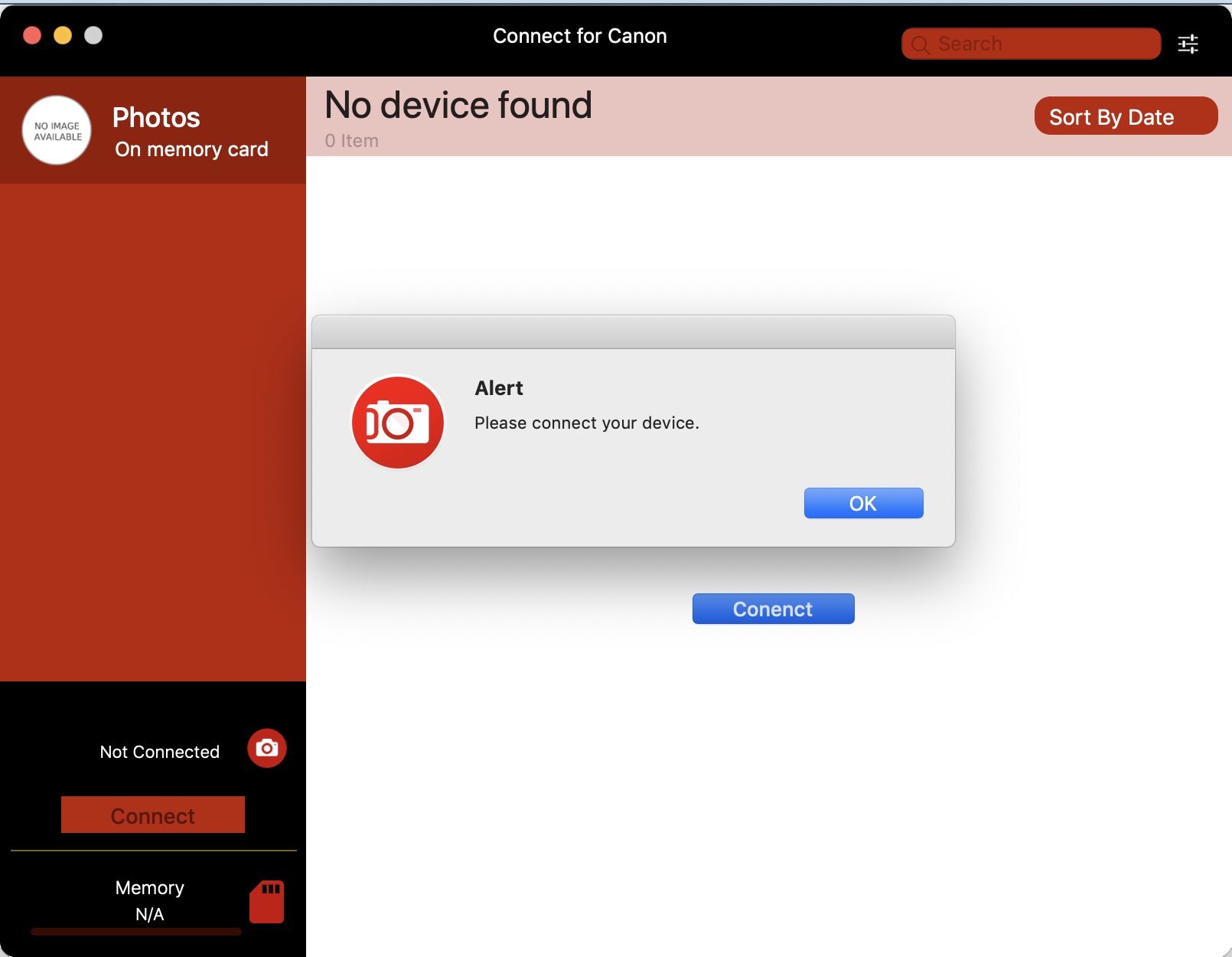Click the 'N/A' memory value

point(150,914)
